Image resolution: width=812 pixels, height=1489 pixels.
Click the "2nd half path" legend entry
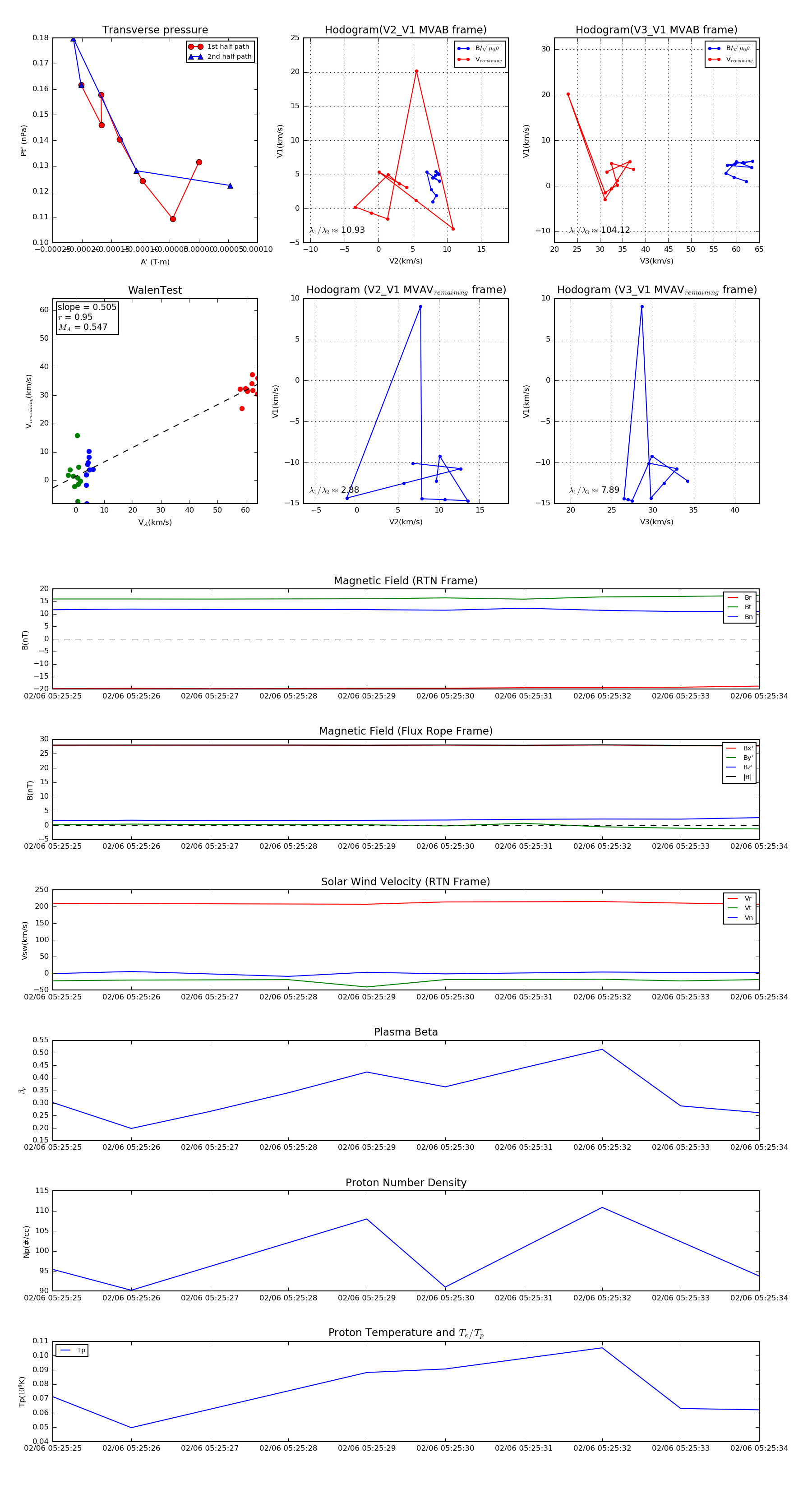pos(220,57)
